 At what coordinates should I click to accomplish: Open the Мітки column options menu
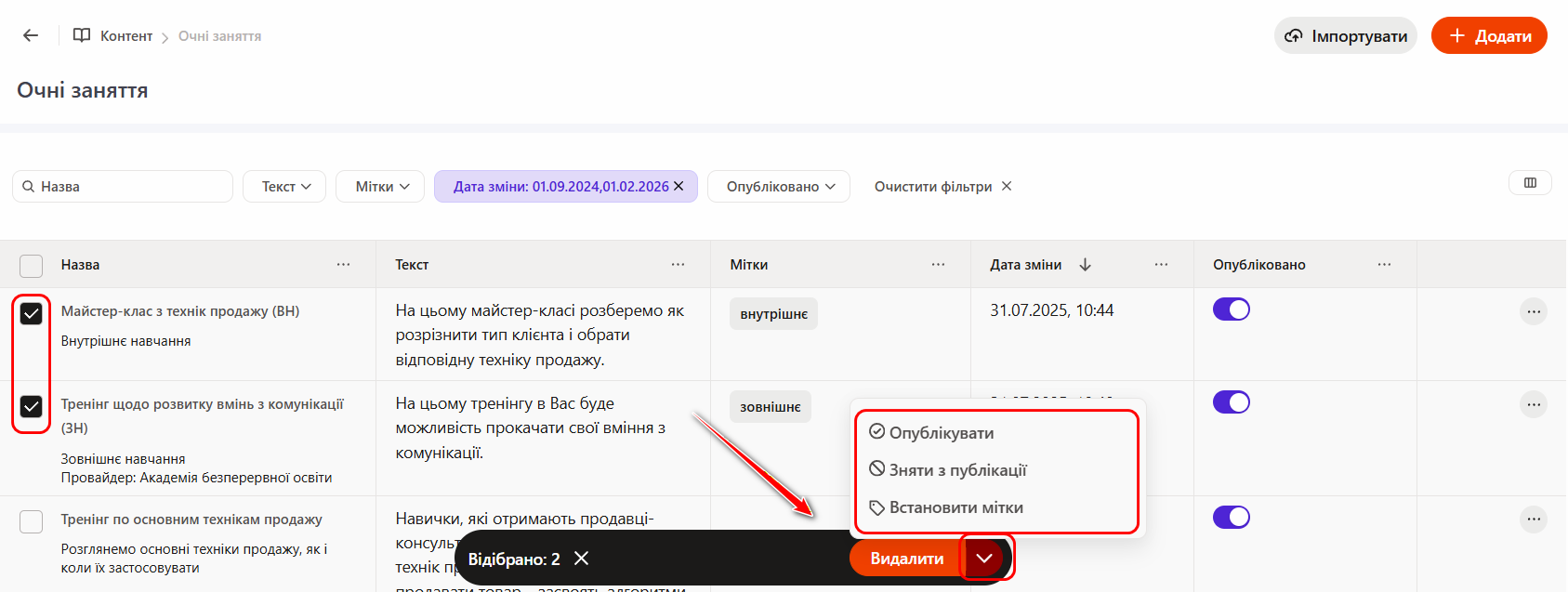pos(938,265)
